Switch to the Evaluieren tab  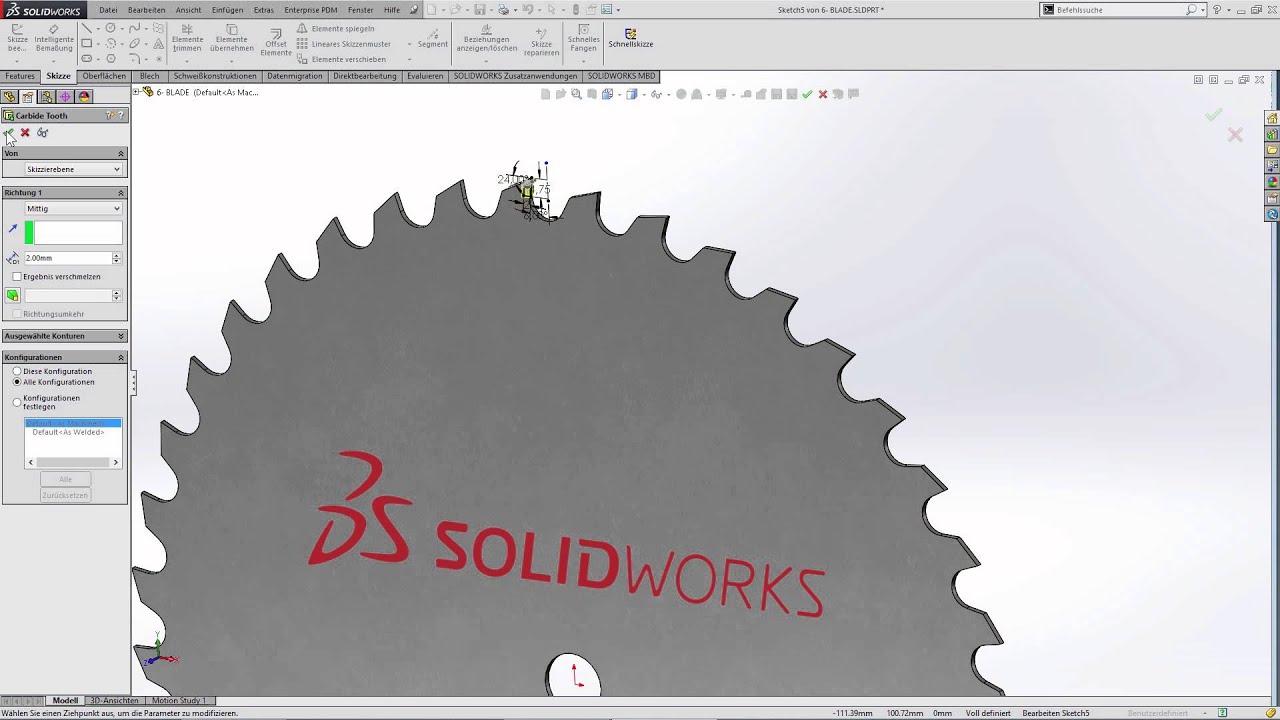425,76
